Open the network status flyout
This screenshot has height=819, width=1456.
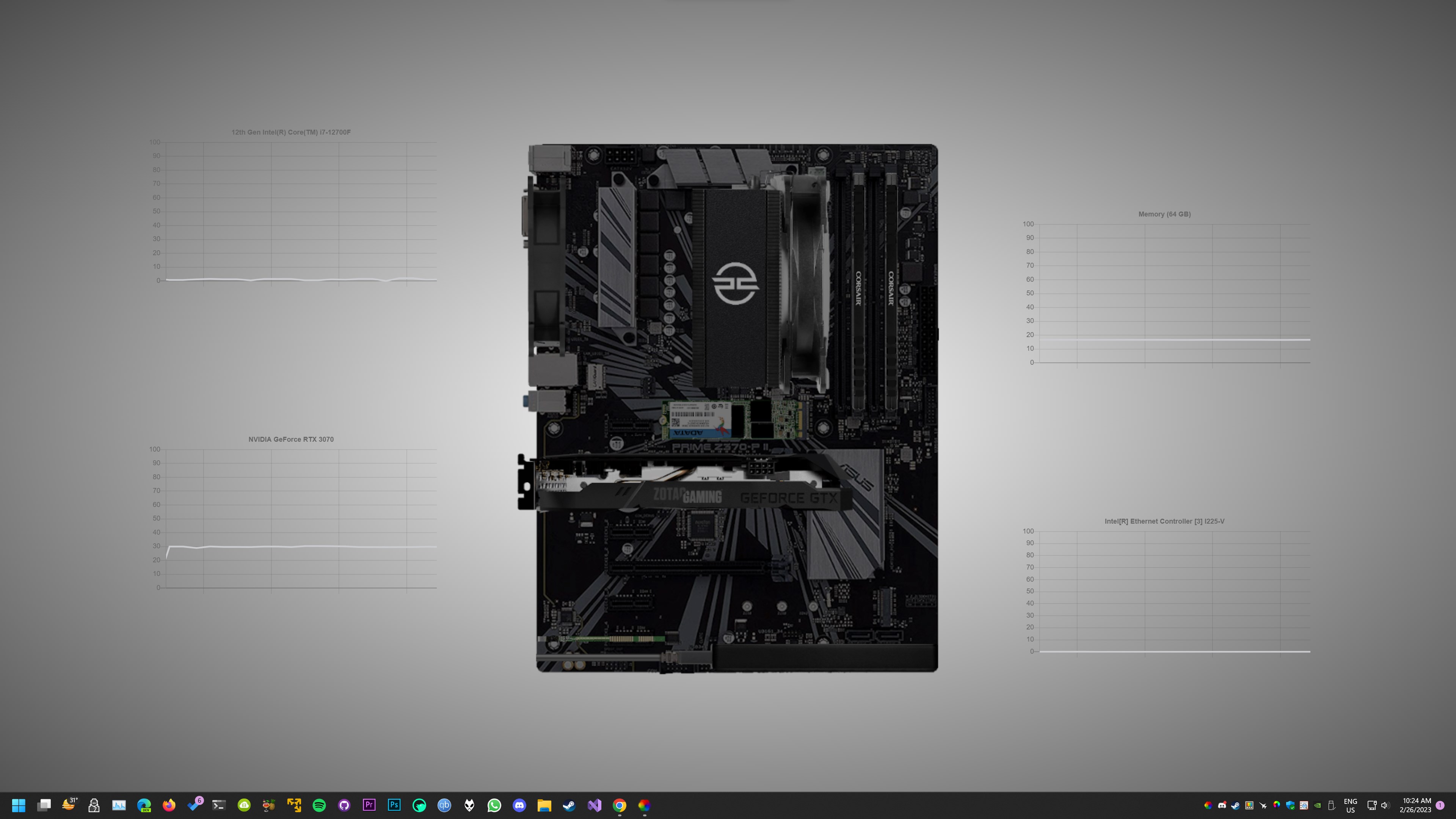pos(1372,805)
